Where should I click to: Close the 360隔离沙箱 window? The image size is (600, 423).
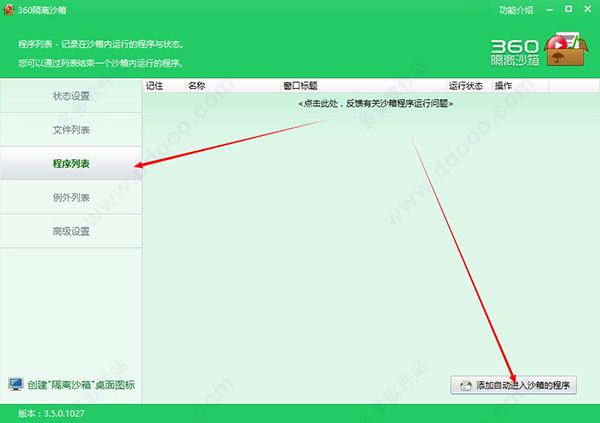click(x=588, y=9)
